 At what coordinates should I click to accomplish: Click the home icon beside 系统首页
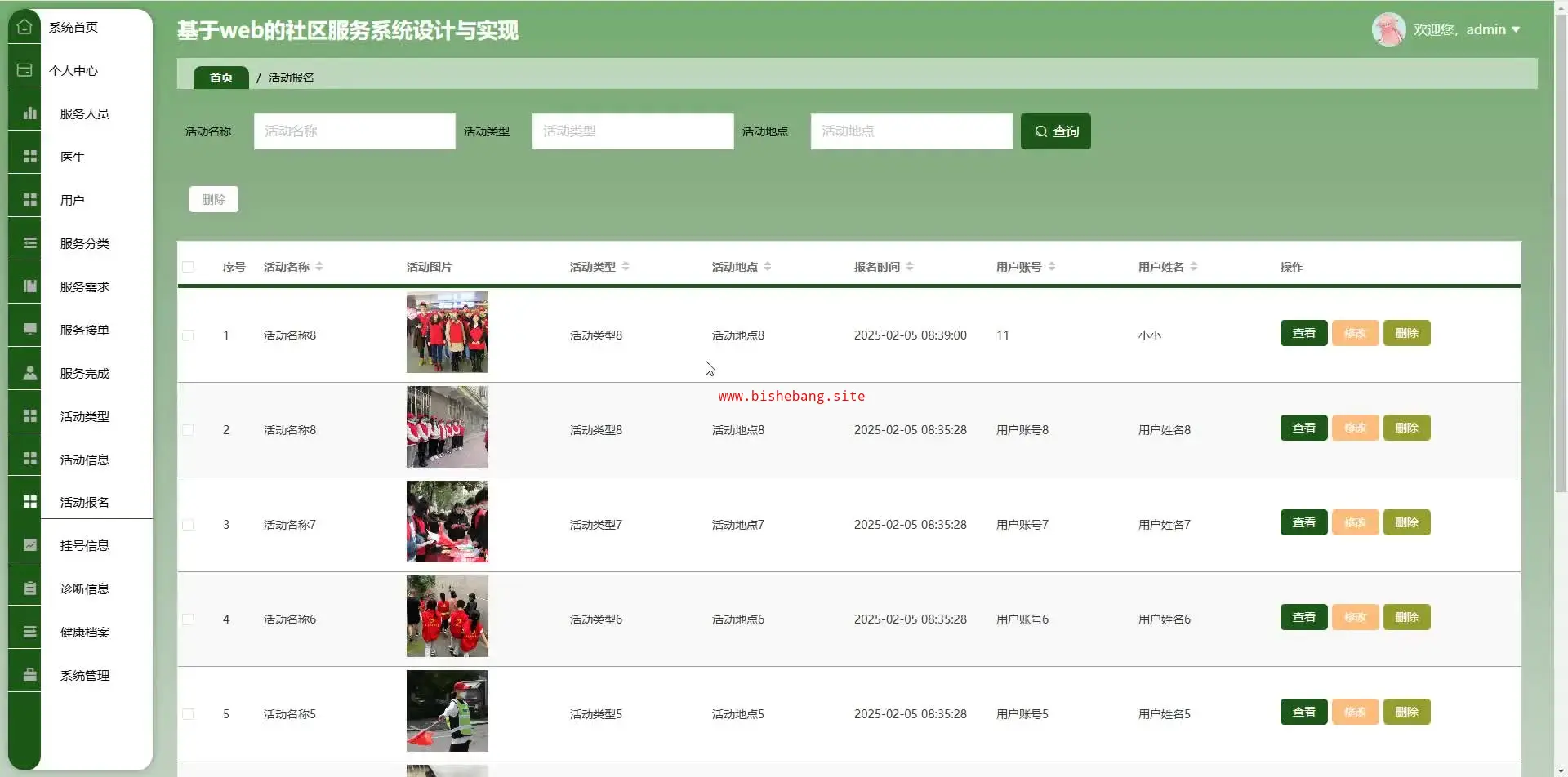(24, 27)
